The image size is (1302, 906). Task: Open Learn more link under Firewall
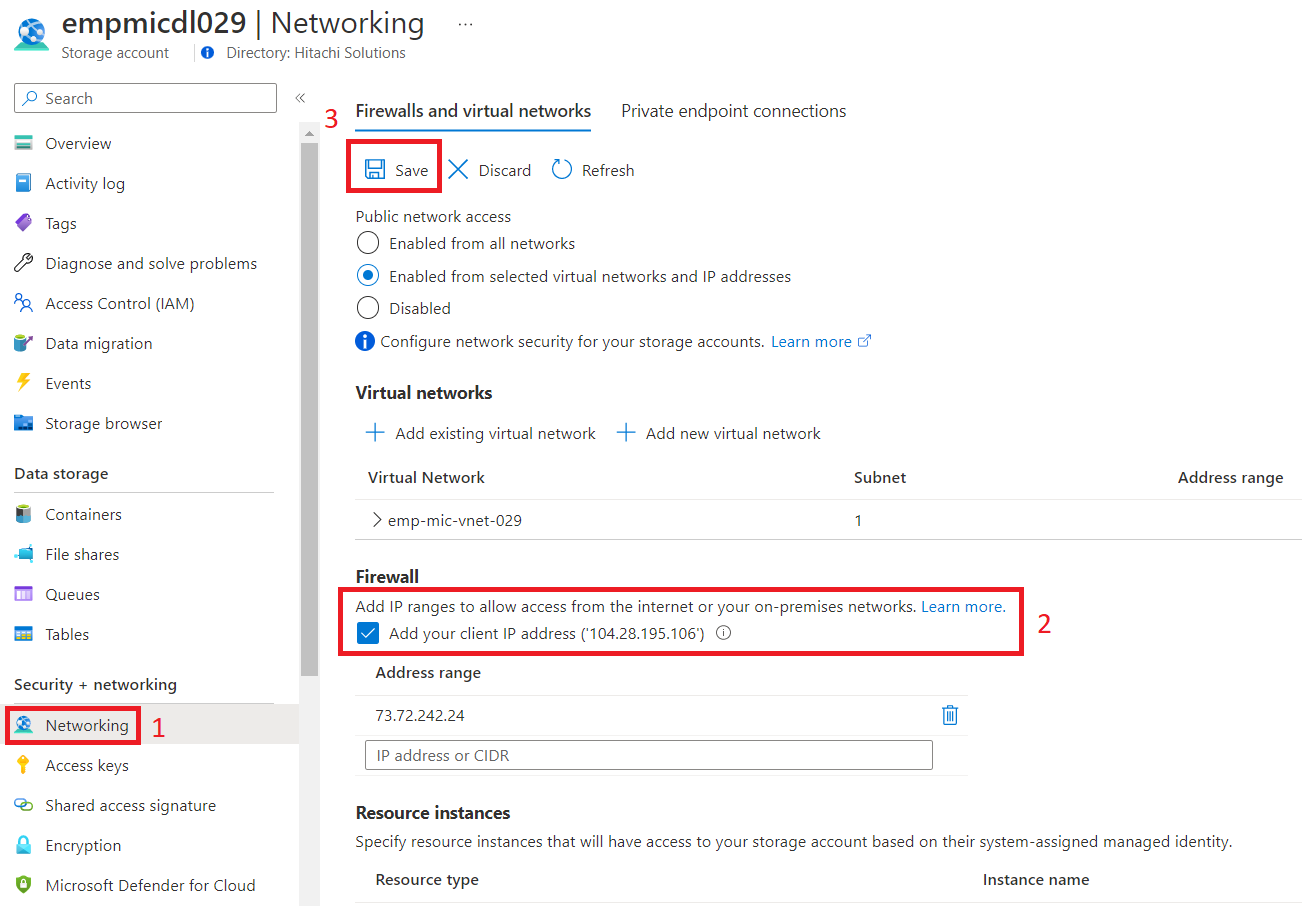click(x=963, y=606)
